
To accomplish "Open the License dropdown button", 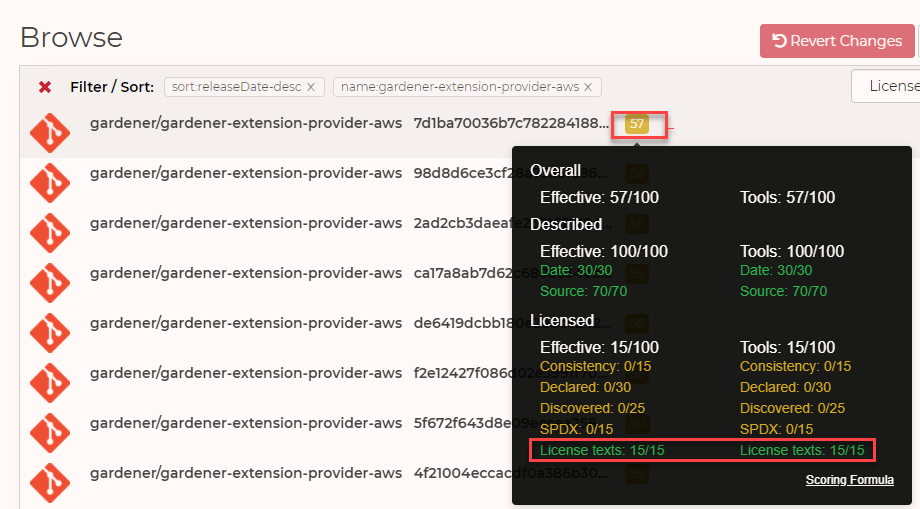I will [886, 86].
